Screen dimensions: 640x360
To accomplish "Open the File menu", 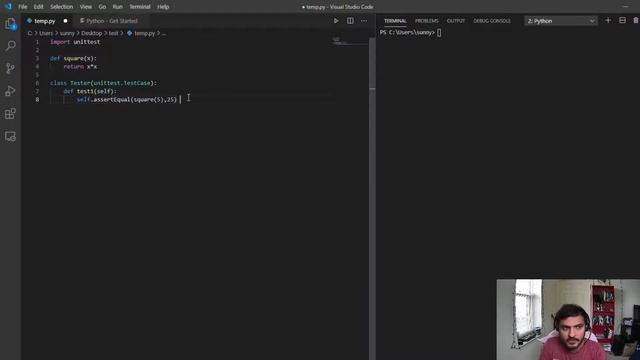I will [x=23, y=7].
